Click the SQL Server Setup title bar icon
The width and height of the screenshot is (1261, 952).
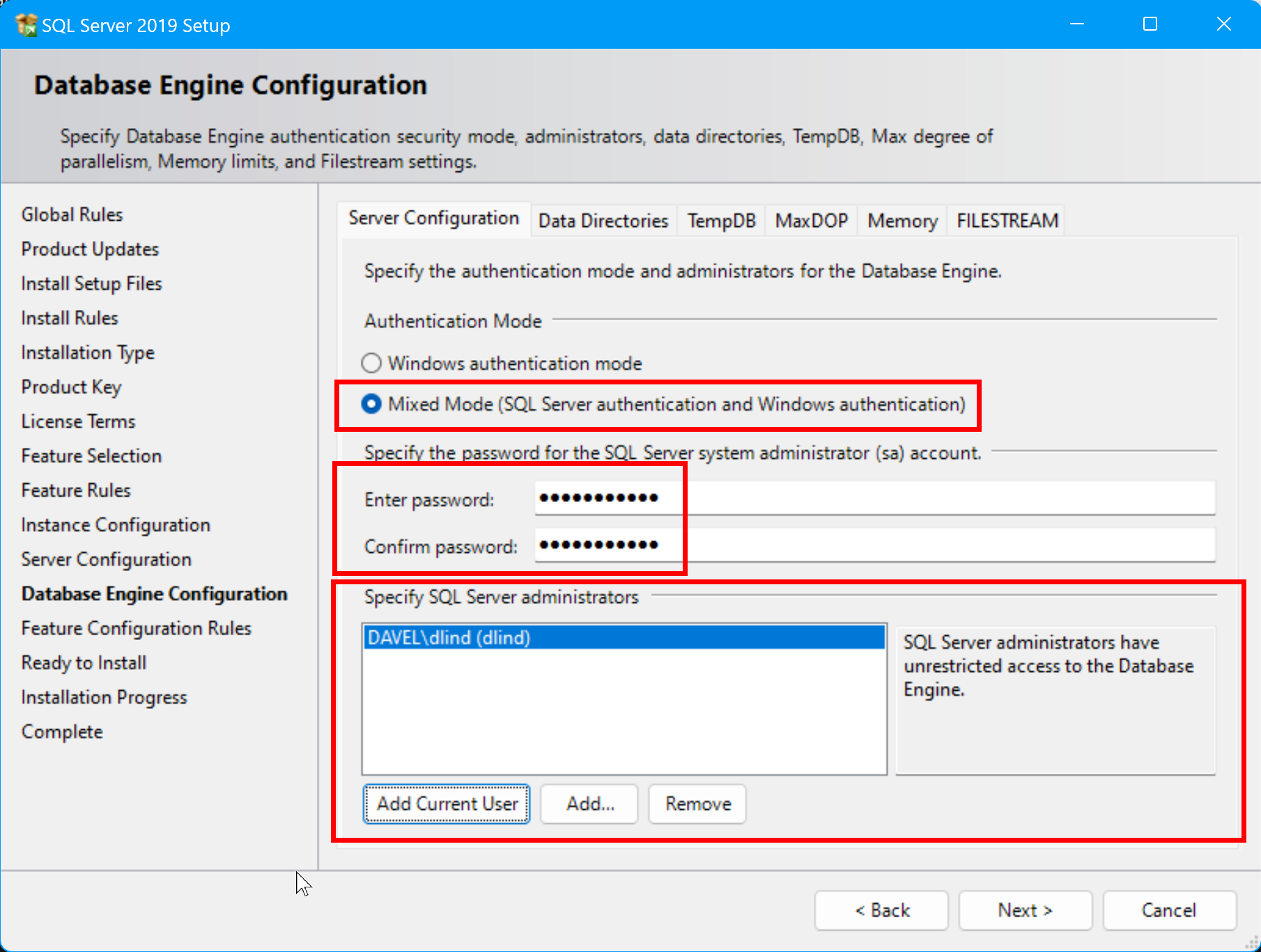click(26, 25)
